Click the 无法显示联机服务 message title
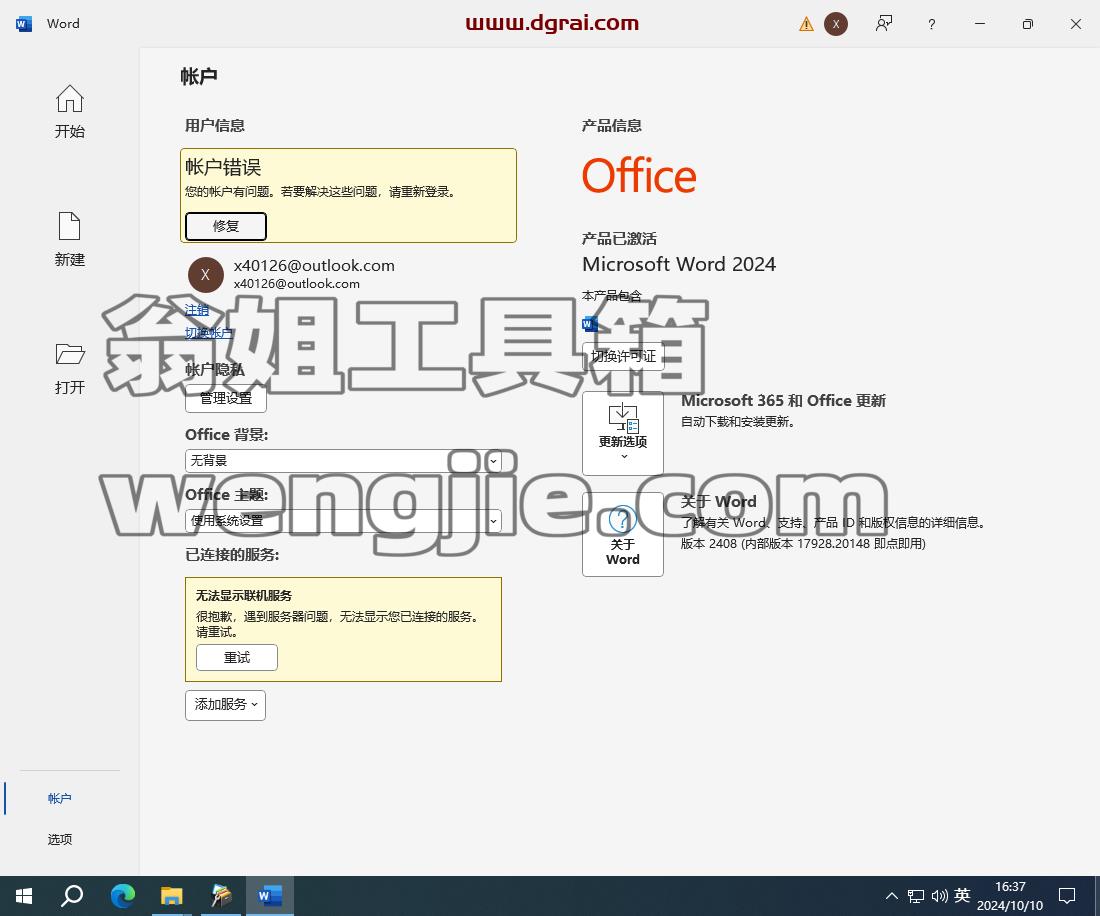1100x916 pixels. pyautogui.click(x=243, y=595)
